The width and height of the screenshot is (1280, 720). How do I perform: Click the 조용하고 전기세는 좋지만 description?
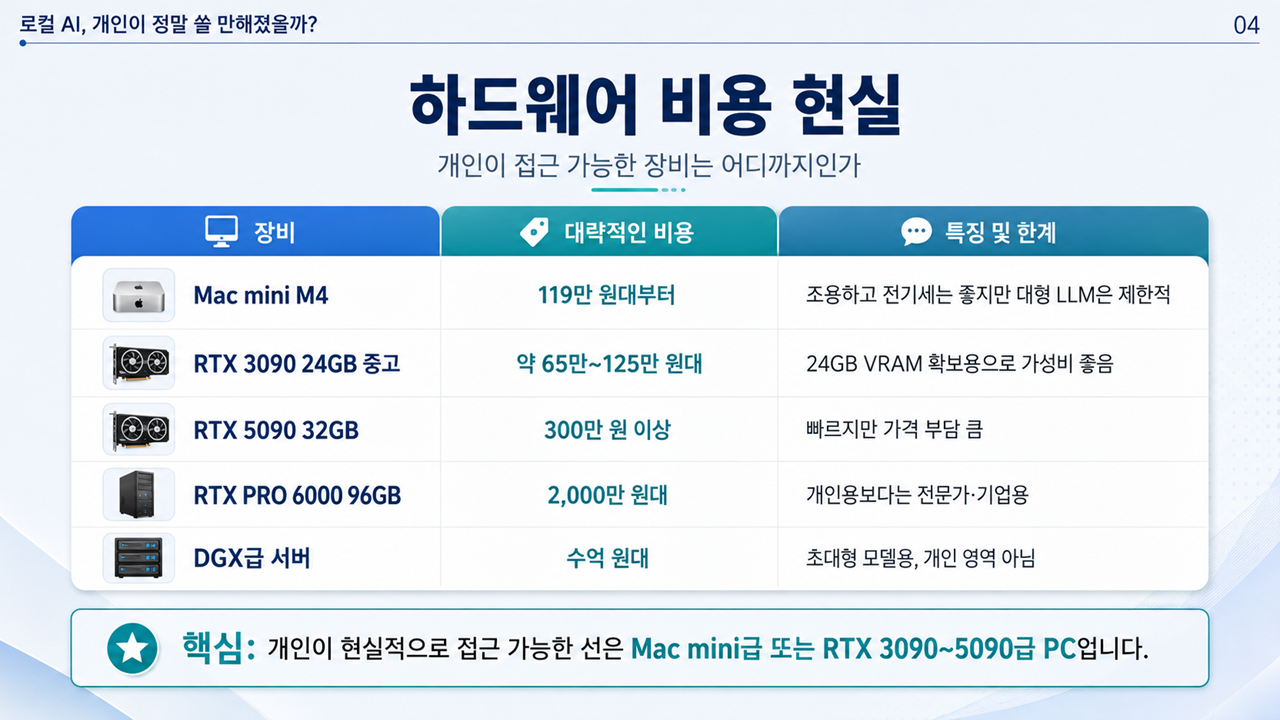click(988, 295)
